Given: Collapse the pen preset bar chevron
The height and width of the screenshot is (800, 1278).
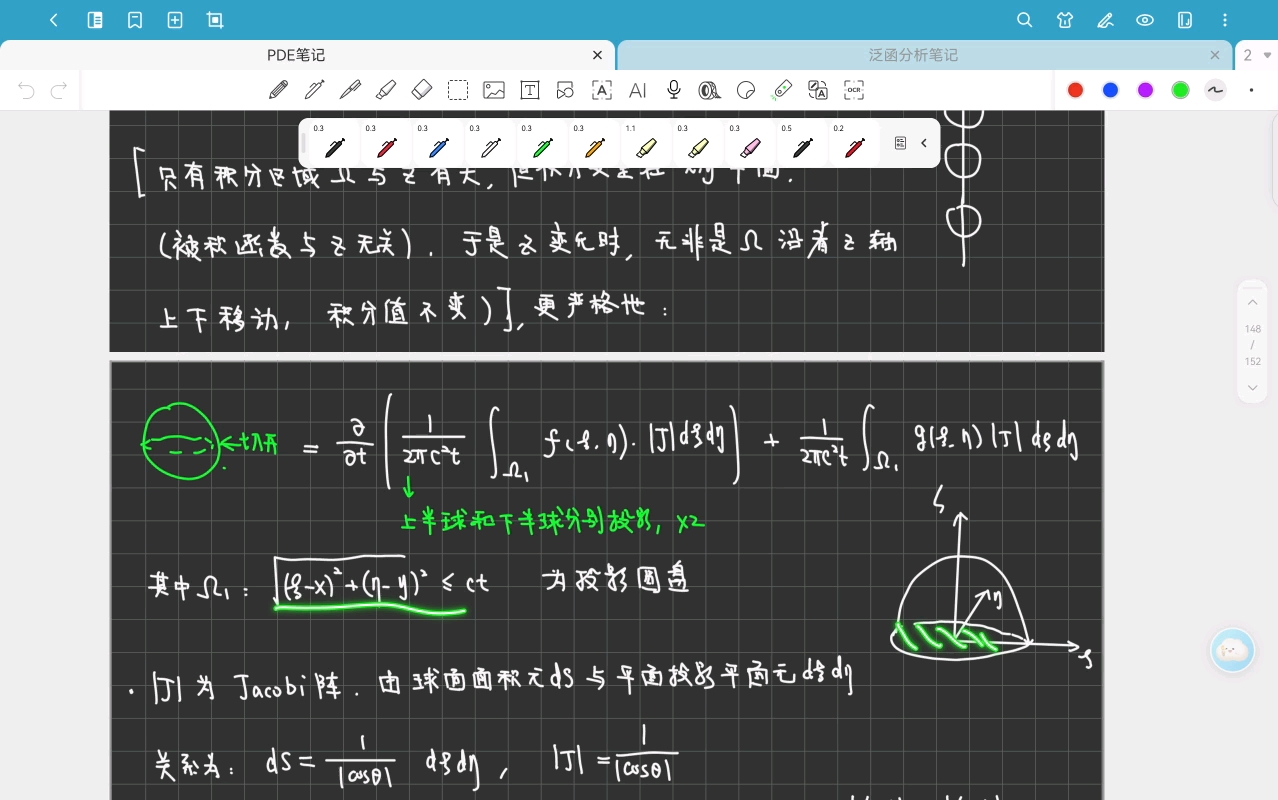Looking at the screenshot, I should click(x=924, y=143).
